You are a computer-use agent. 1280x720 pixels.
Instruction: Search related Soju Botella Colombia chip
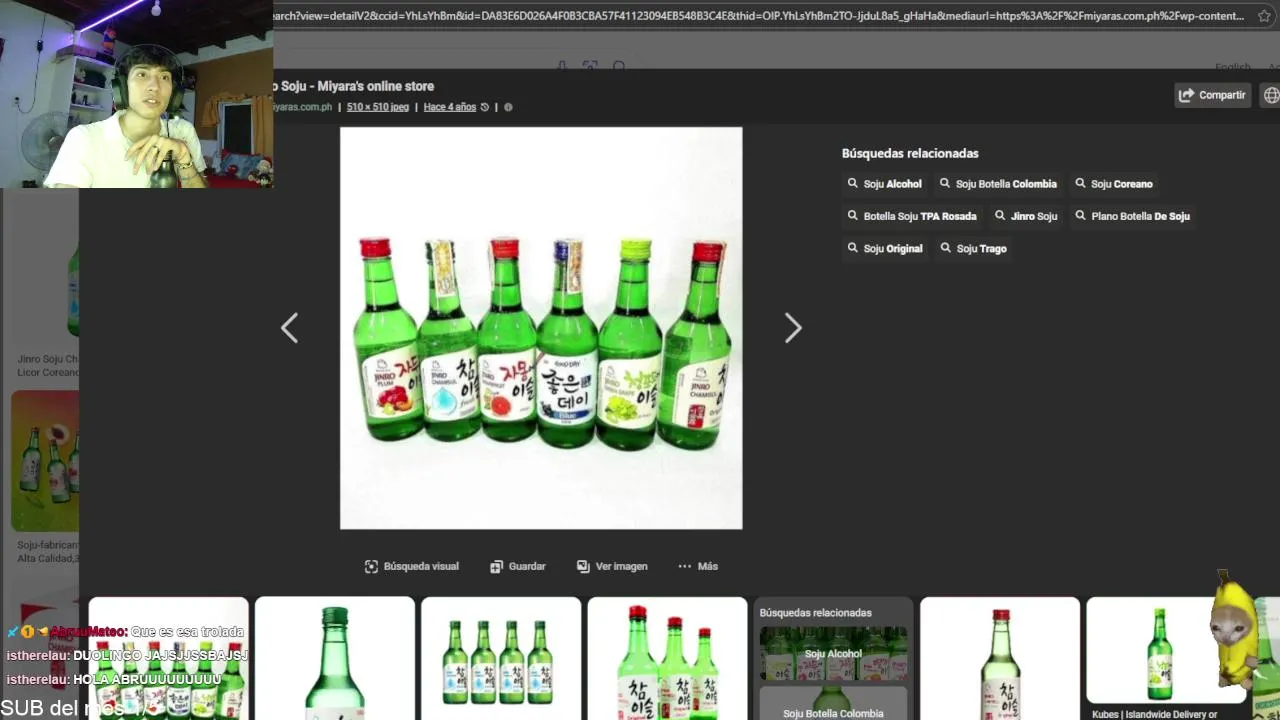click(x=998, y=184)
